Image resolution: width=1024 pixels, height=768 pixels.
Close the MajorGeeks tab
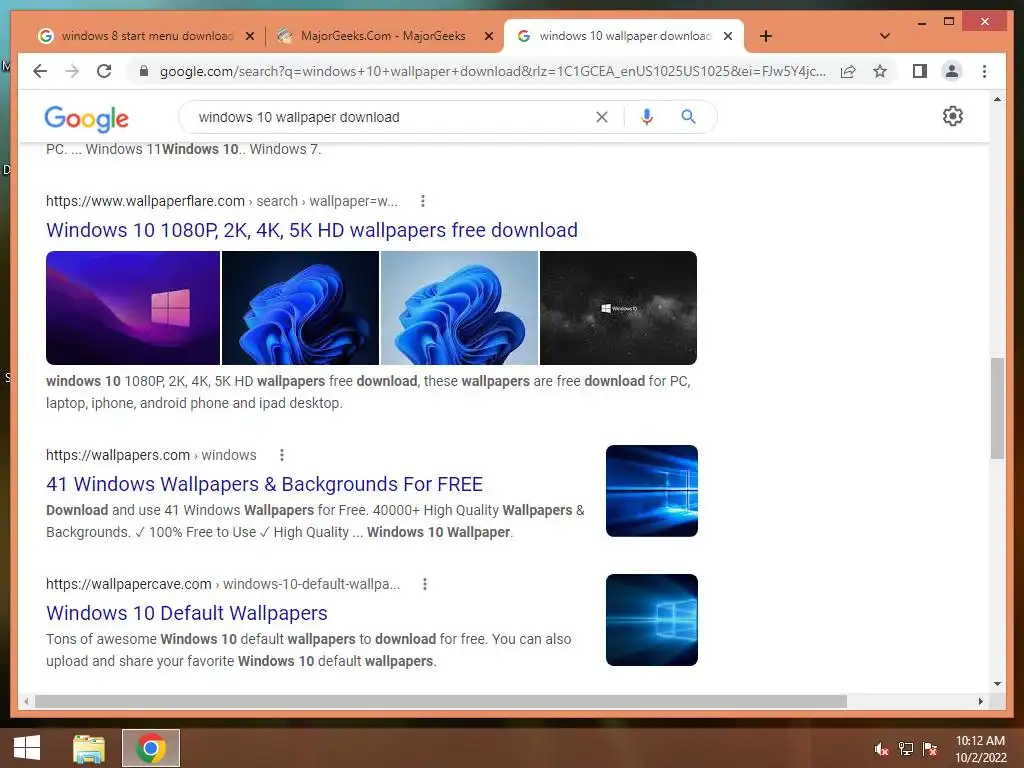pos(488,36)
